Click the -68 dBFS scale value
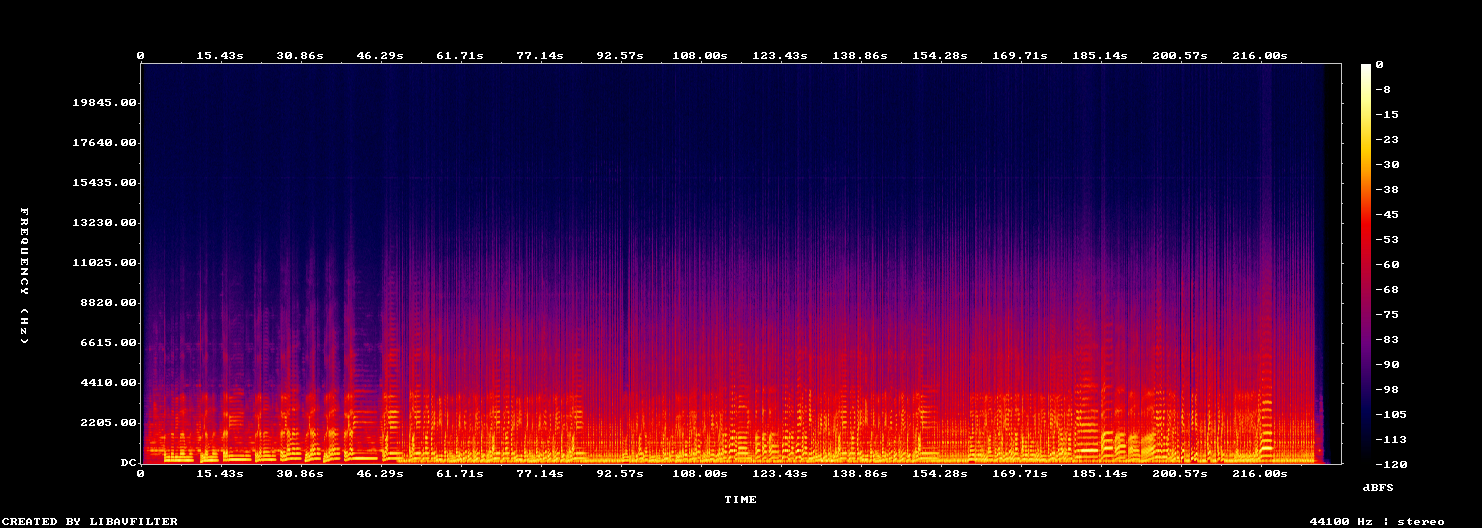Image resolution: width=1482 pixels, height=528 pixels. click(1386, 290)
